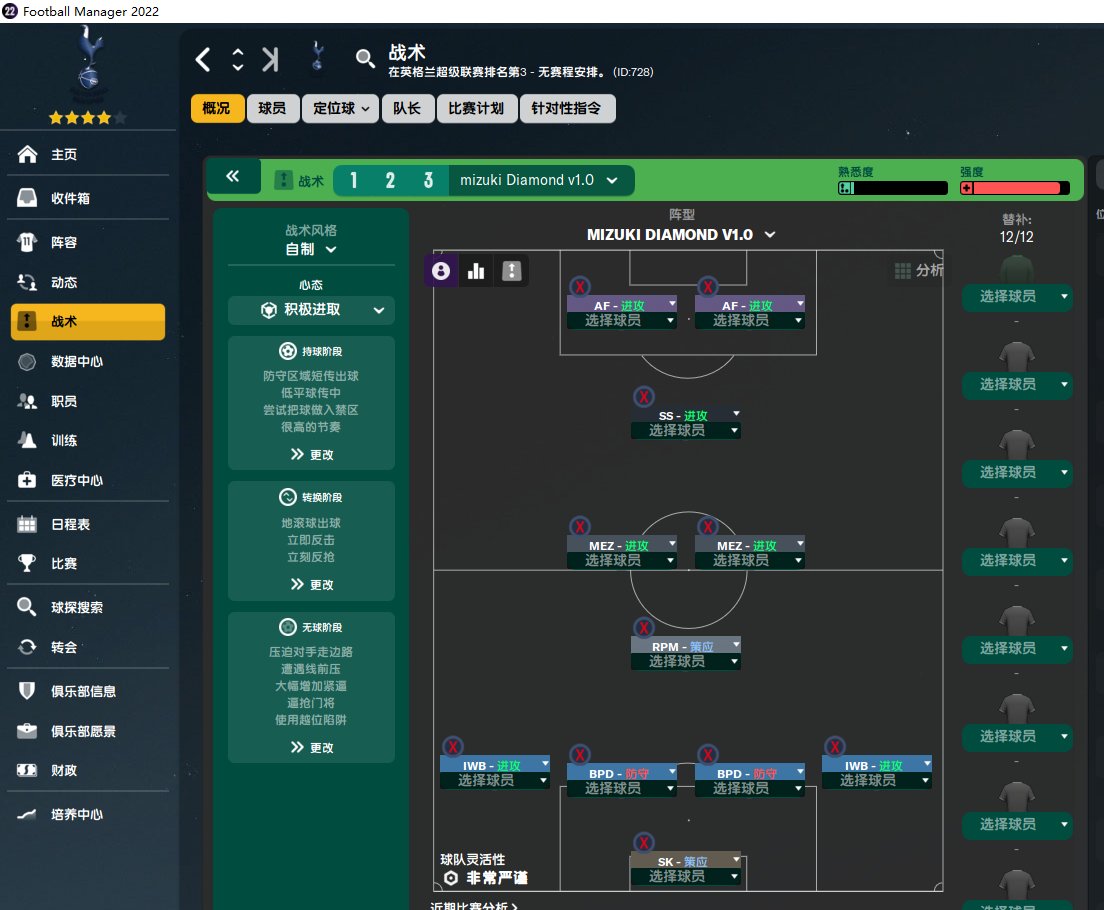Open 日程表 schedule in sidebar

tap(88, 524)
